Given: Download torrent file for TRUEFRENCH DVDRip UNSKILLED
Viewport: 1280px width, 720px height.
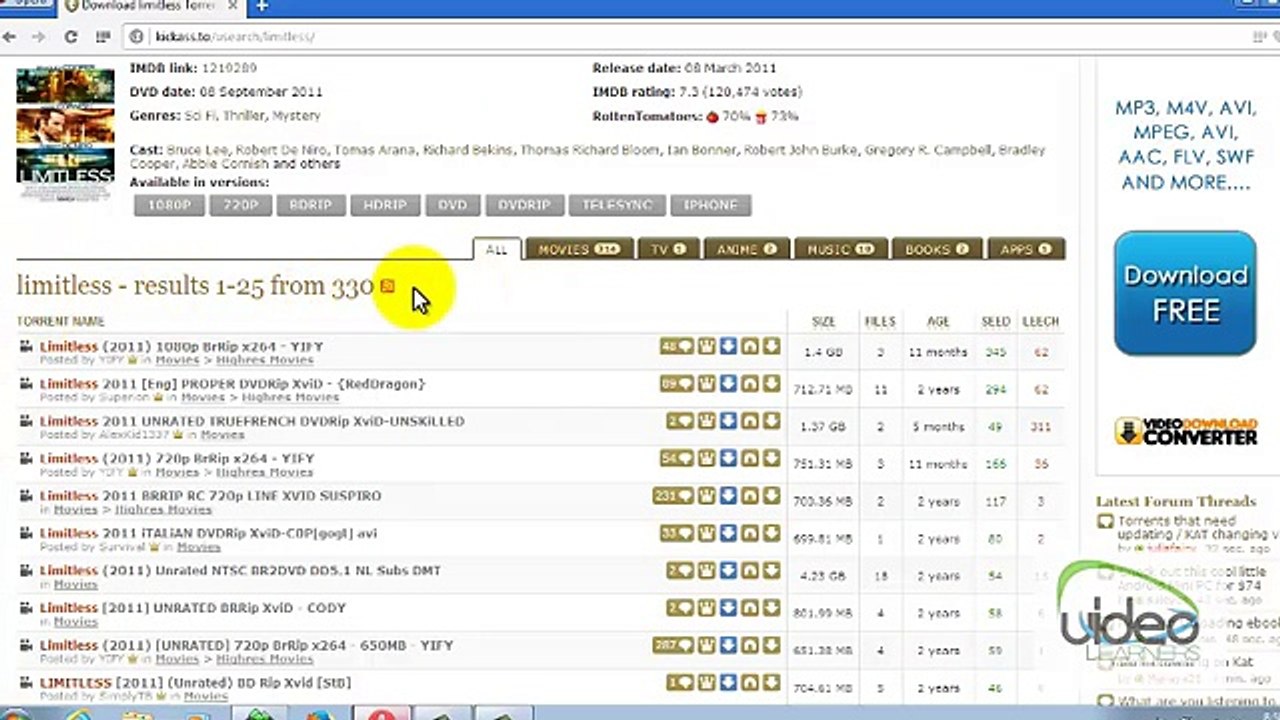Looking at the screenshot, I should [771, 421].
